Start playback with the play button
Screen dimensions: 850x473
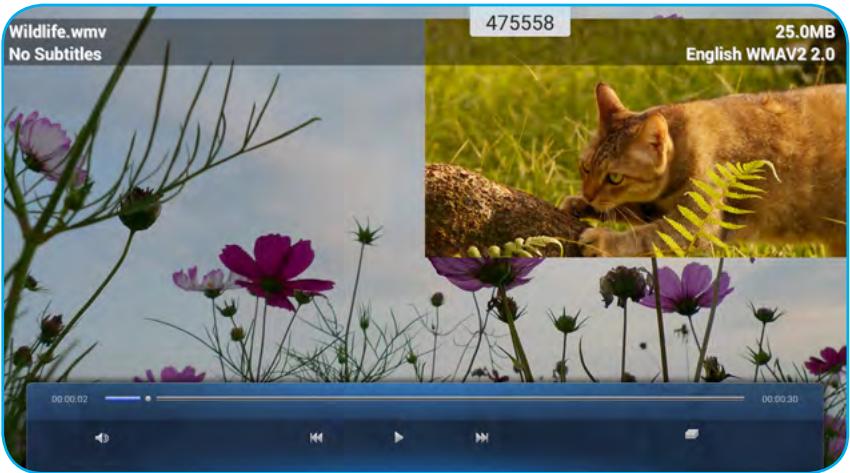click(x=398, y=437)
